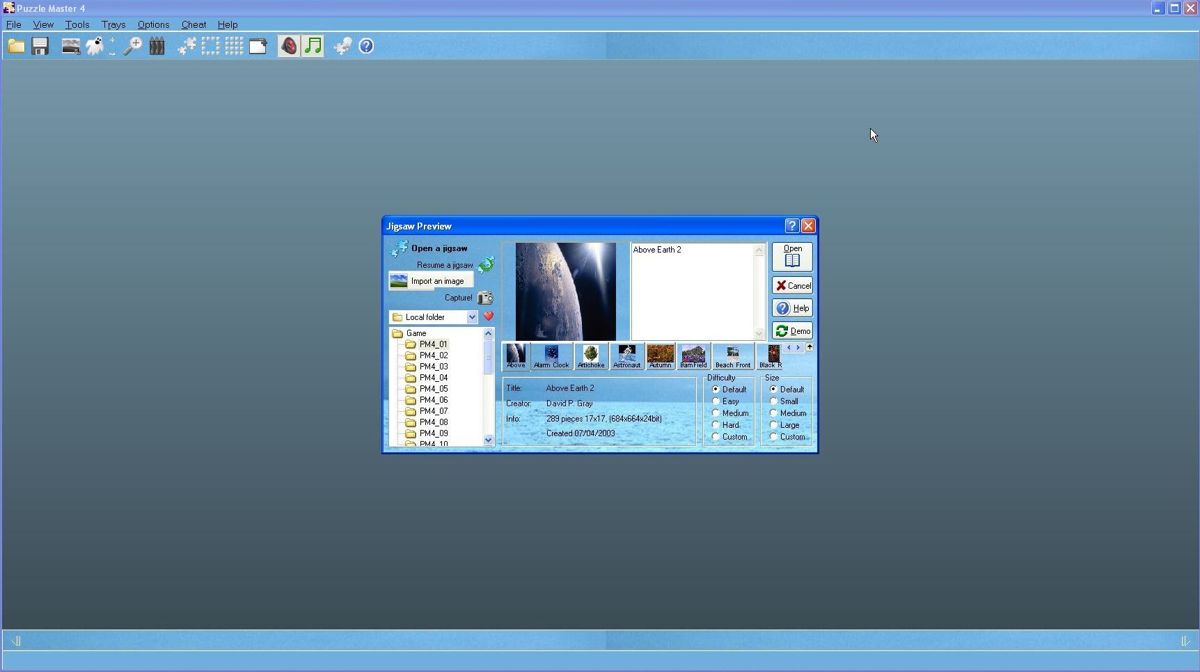
Task: Click the Open a jigsaw puzzle icon
Action: pos(399,248)
